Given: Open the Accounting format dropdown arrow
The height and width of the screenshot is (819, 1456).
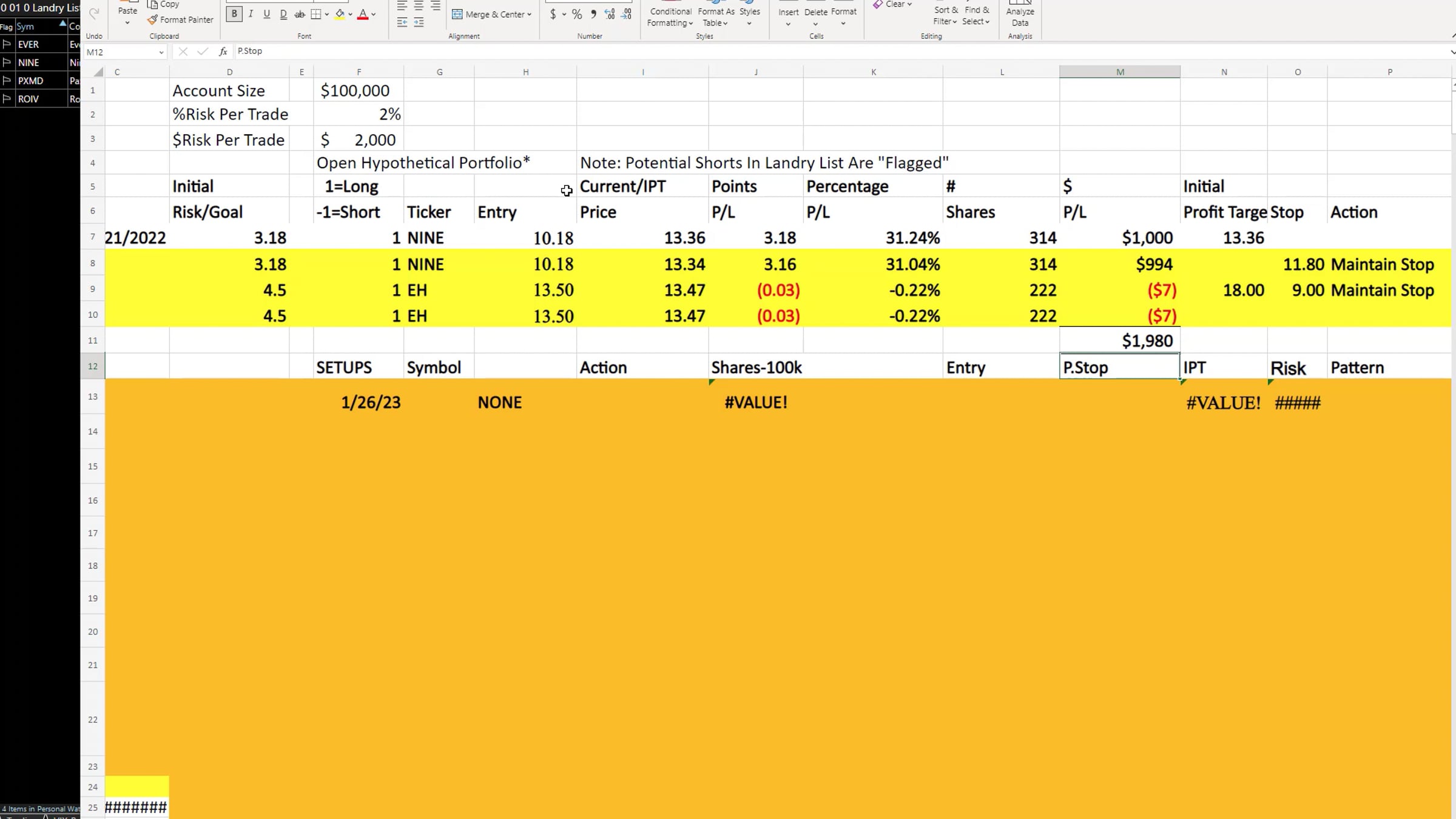Looking at the screenshot, I should click(x=564, y=15).
